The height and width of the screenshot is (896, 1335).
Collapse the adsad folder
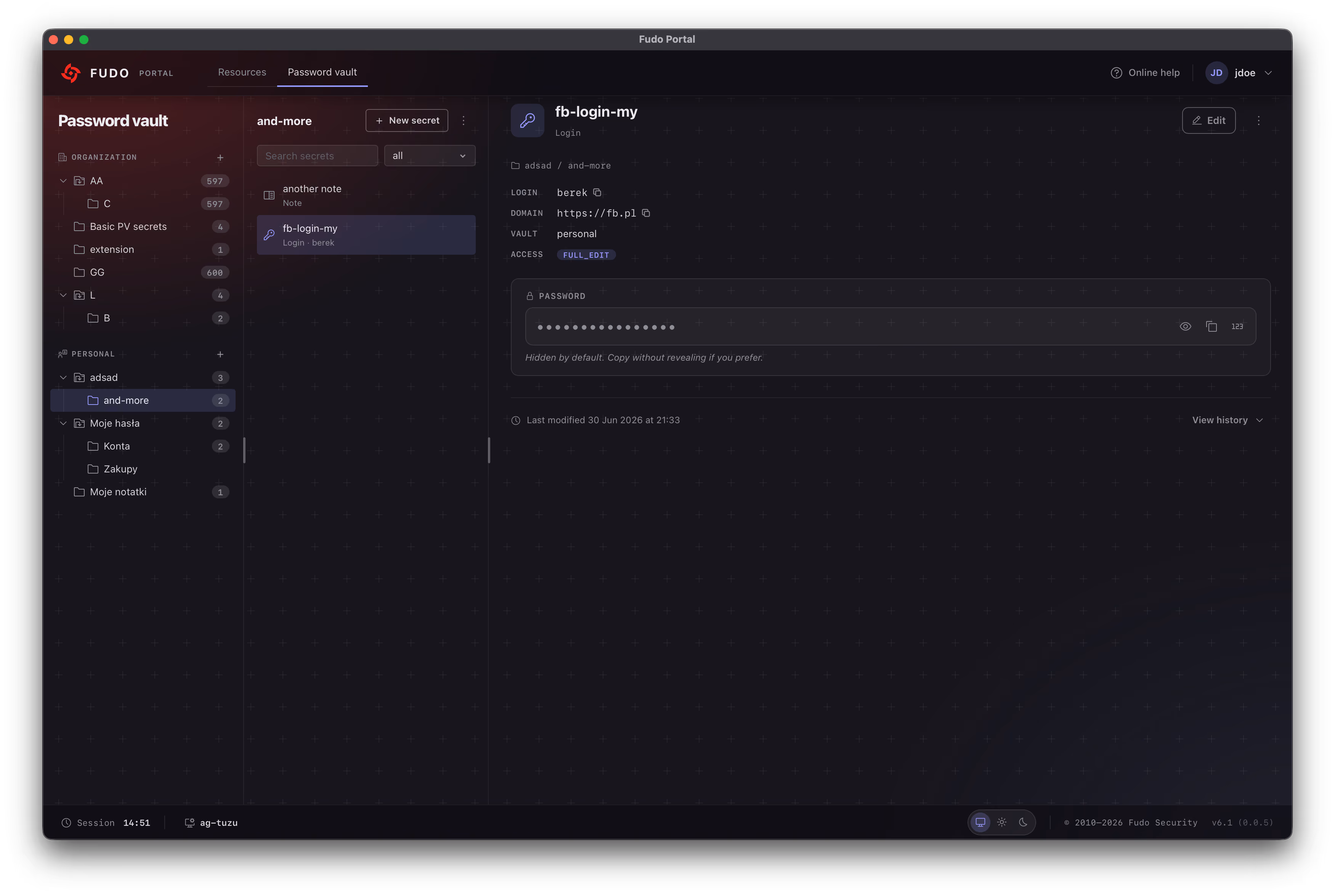[63, 378]
